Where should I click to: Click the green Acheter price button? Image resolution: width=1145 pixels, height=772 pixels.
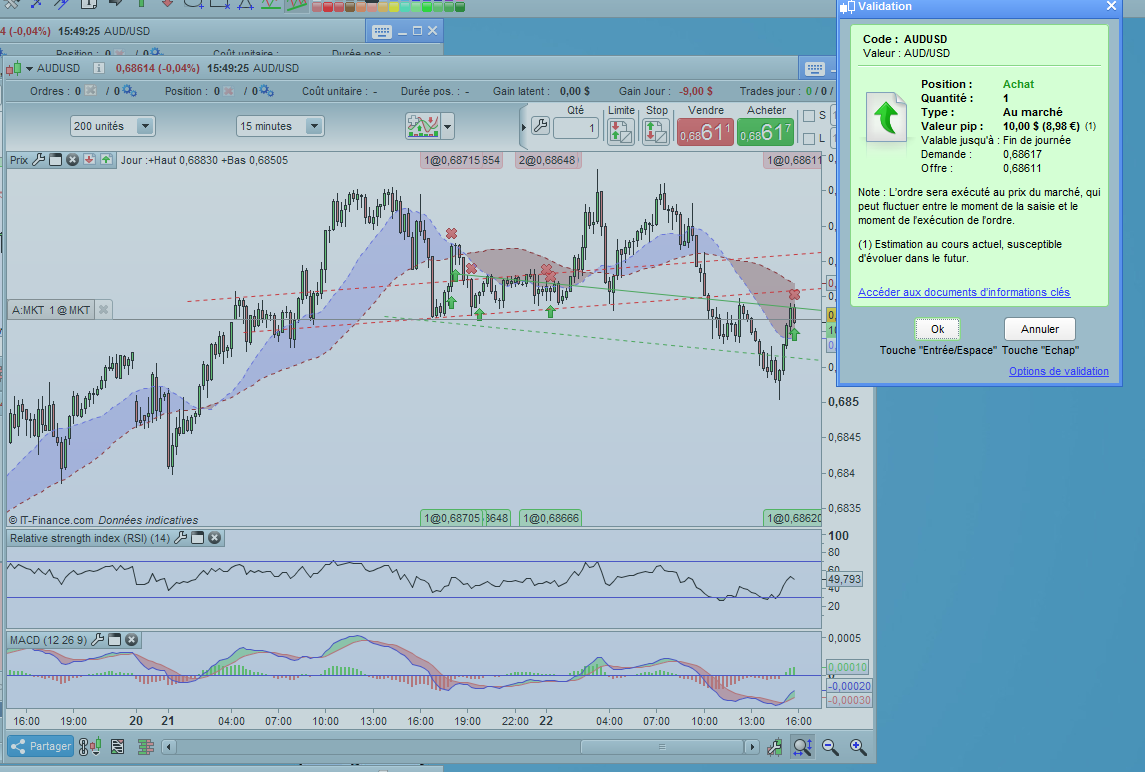(x=765, y=131)
